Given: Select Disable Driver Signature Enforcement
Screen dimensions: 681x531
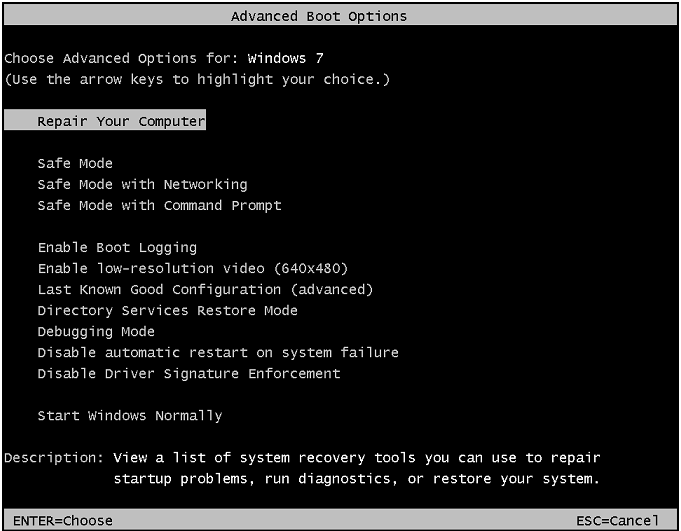Looking at the screenshot, I should pyautogui.click(x=189, y=373).
